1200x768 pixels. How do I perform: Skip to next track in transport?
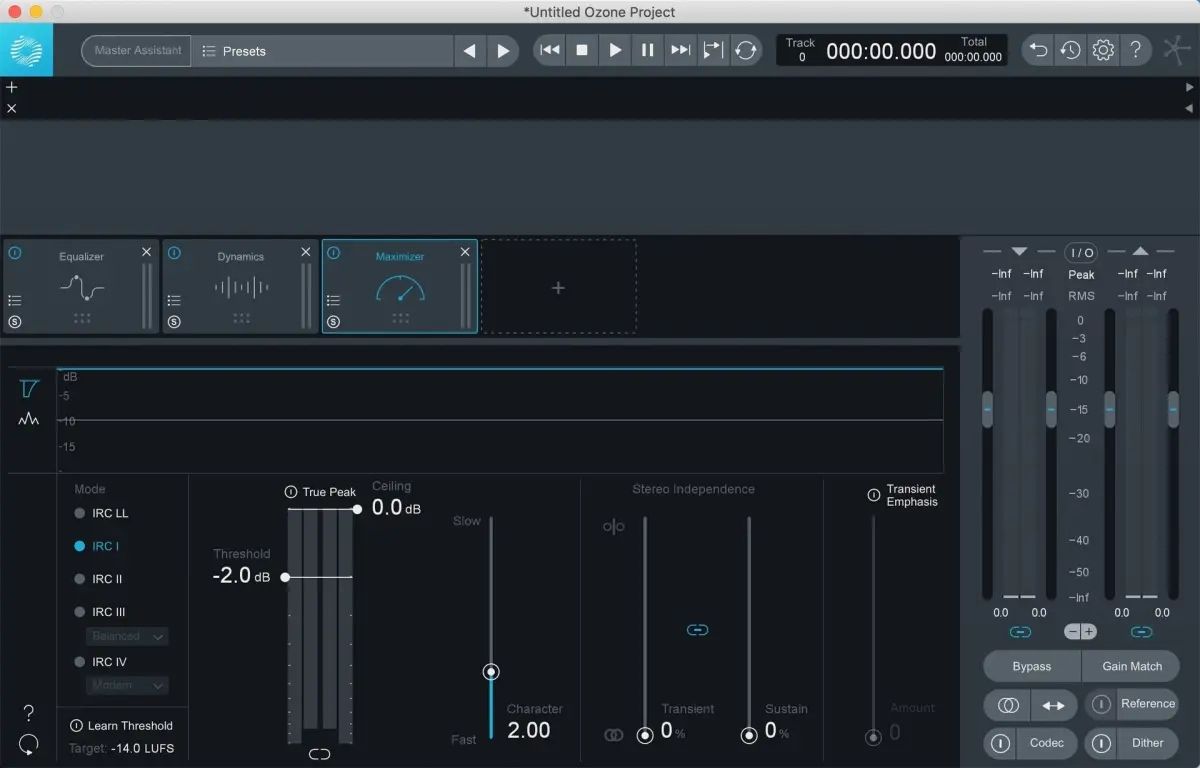681,50
